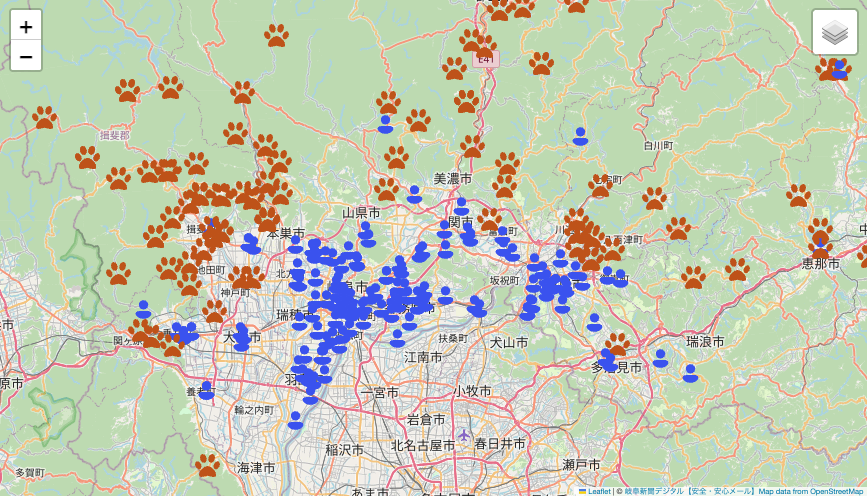This screenshot has width=867, height=496.
Task: Click the blue person marker above 山県市 label
Action: tap(414, 194)
